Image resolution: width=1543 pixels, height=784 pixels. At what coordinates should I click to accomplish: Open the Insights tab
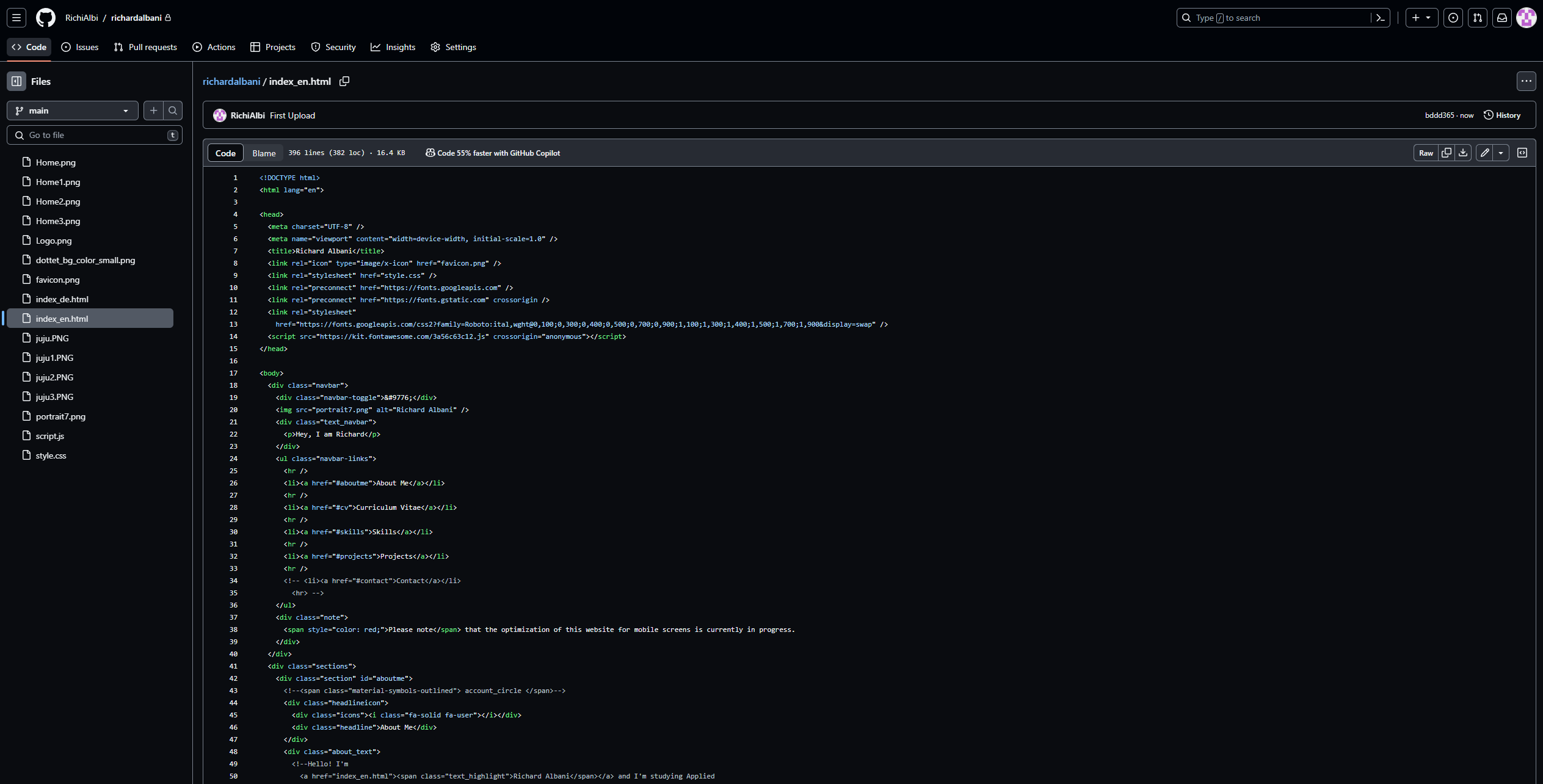393,47
